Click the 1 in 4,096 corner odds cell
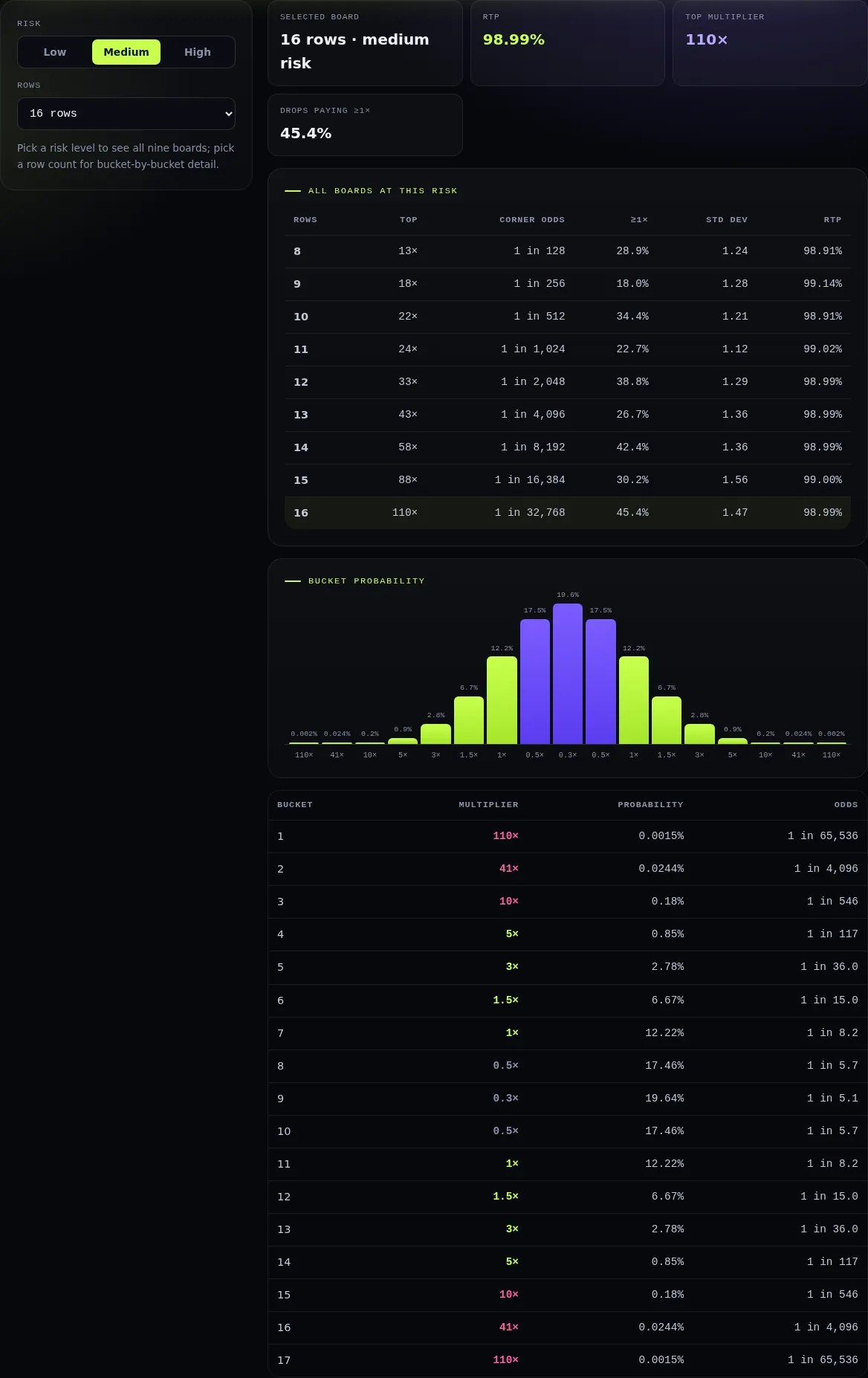The image size is (868, 1378). tap(533, 415)
